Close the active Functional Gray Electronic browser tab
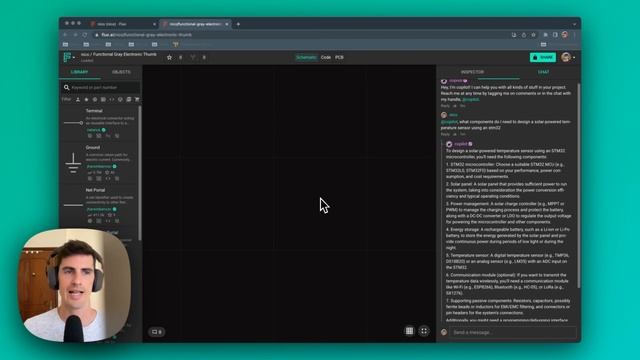 click(x=227, y=24)
